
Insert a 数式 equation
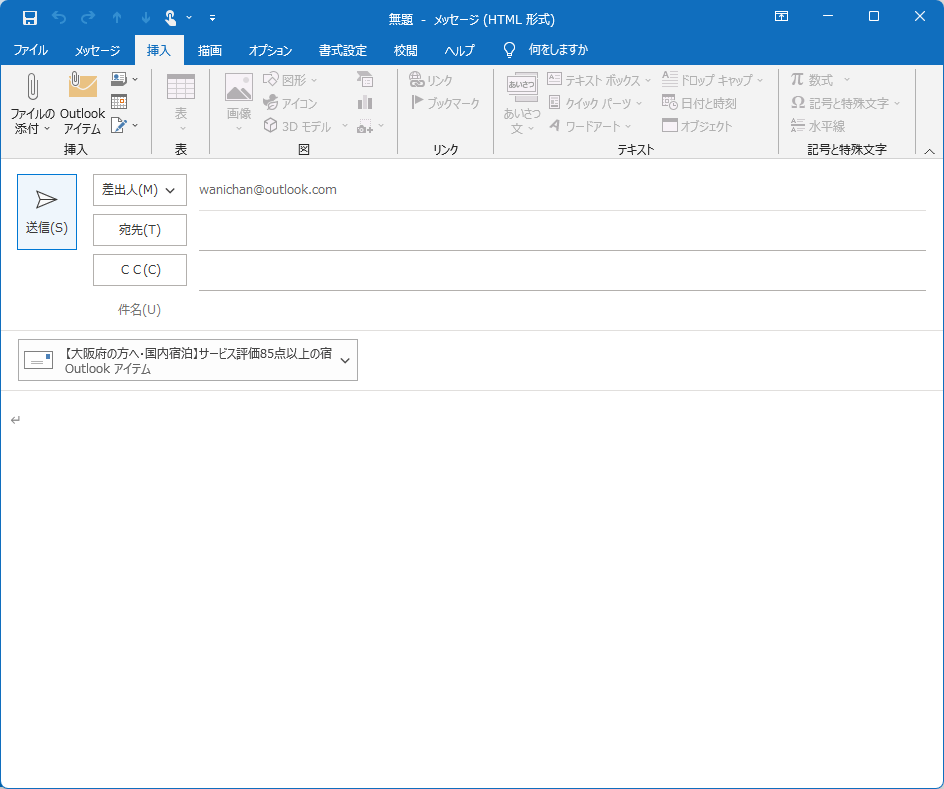819,79
